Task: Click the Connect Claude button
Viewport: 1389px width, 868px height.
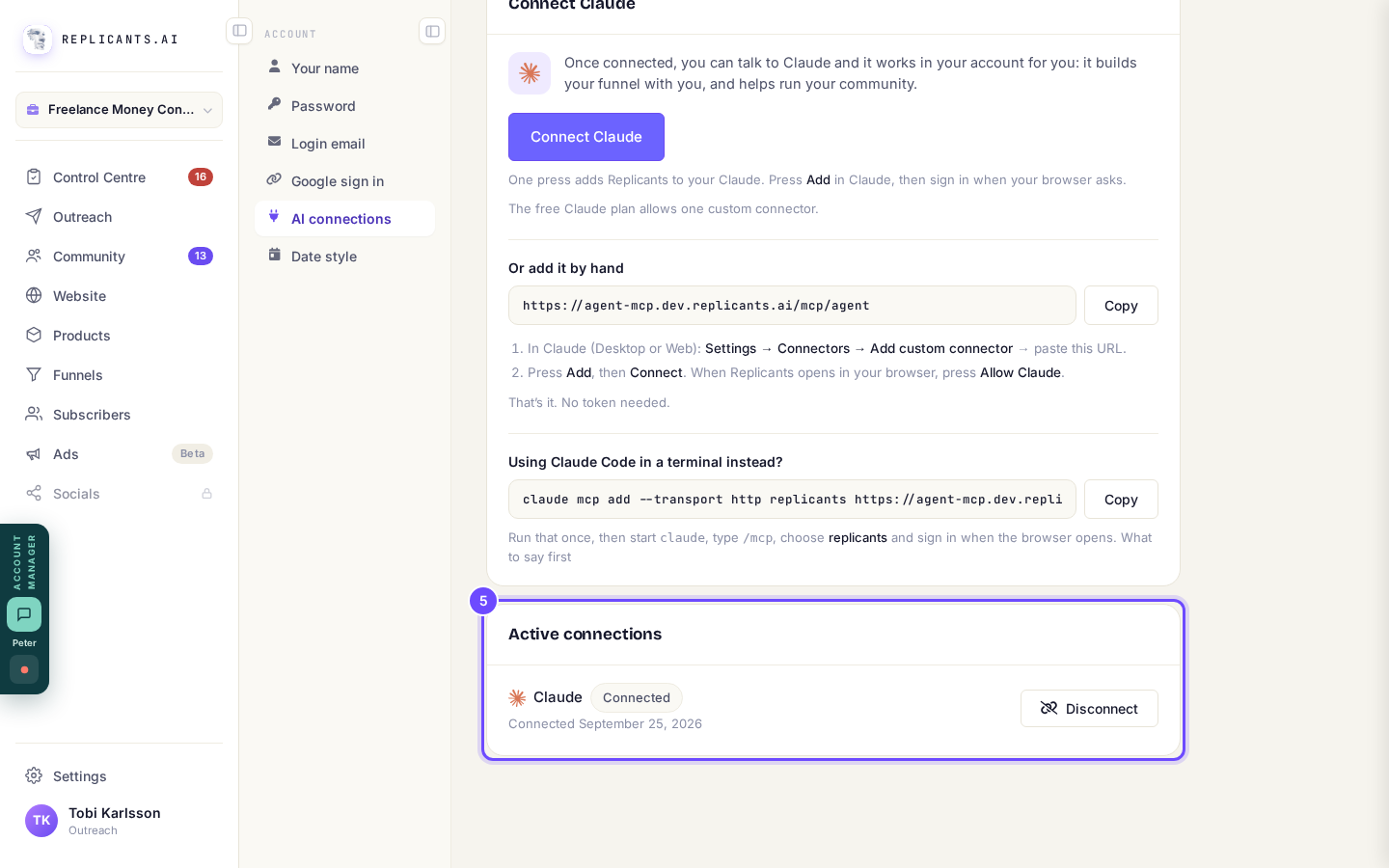Action: 586,137
